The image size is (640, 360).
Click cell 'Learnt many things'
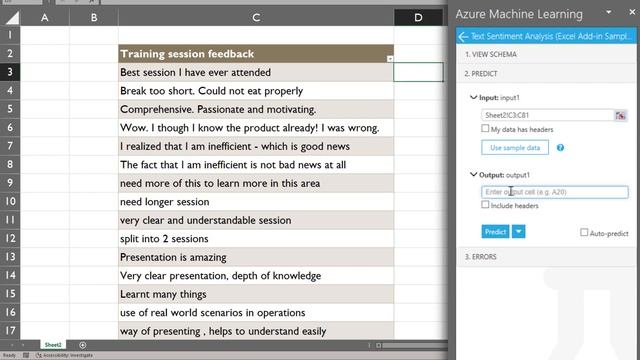pyautogui.click(x=256, y=294)
